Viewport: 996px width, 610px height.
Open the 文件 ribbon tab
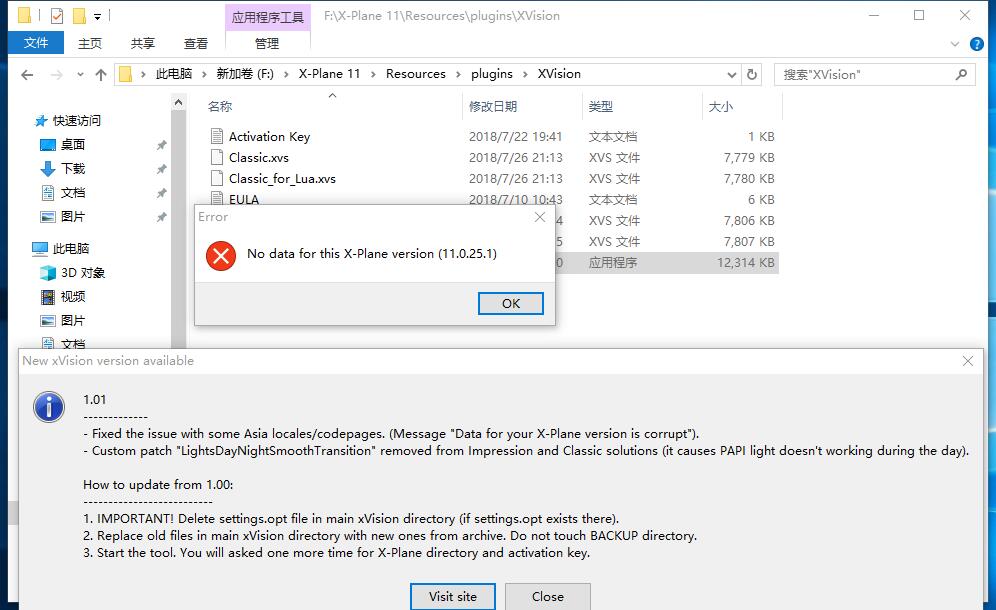[x=36, y=43]
